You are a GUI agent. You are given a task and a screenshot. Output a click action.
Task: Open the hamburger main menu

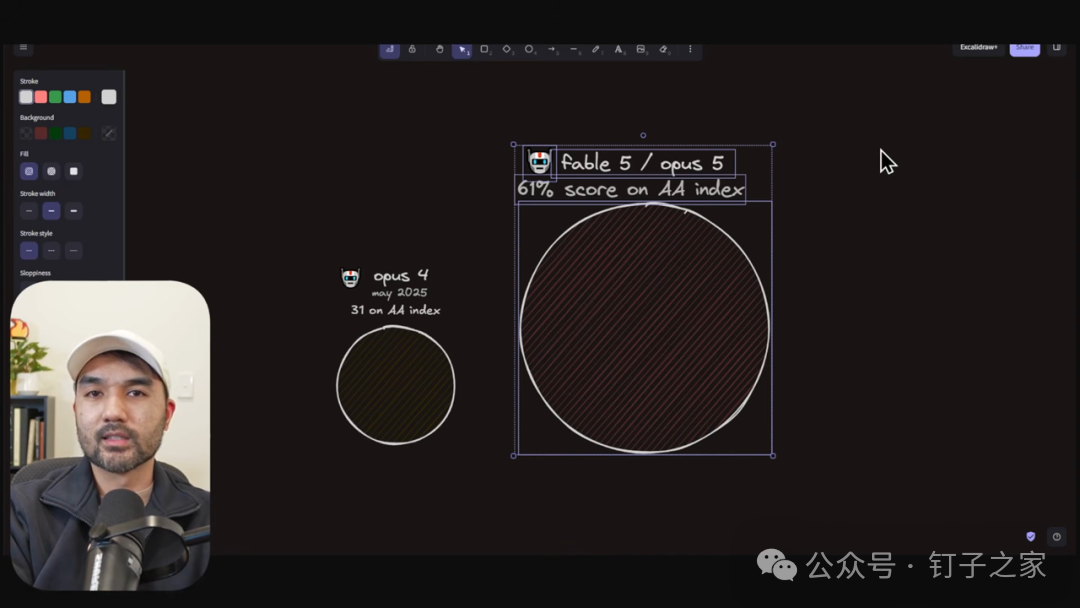23,48
